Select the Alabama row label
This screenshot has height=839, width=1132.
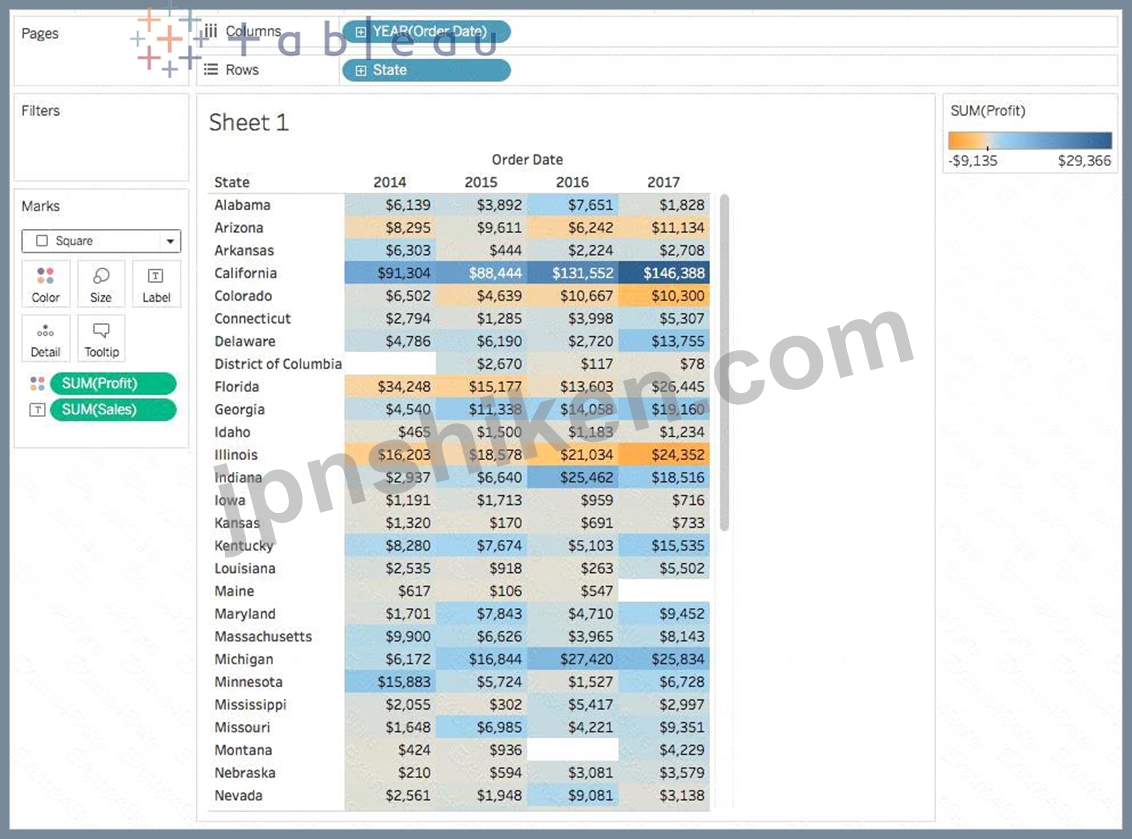(x=243, y=205)
